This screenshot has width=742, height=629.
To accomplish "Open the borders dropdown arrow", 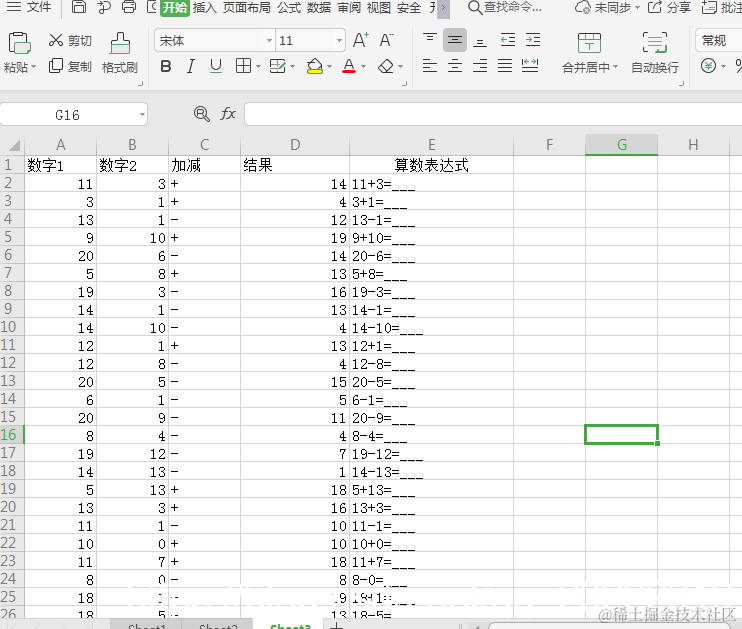I will 258,67.
